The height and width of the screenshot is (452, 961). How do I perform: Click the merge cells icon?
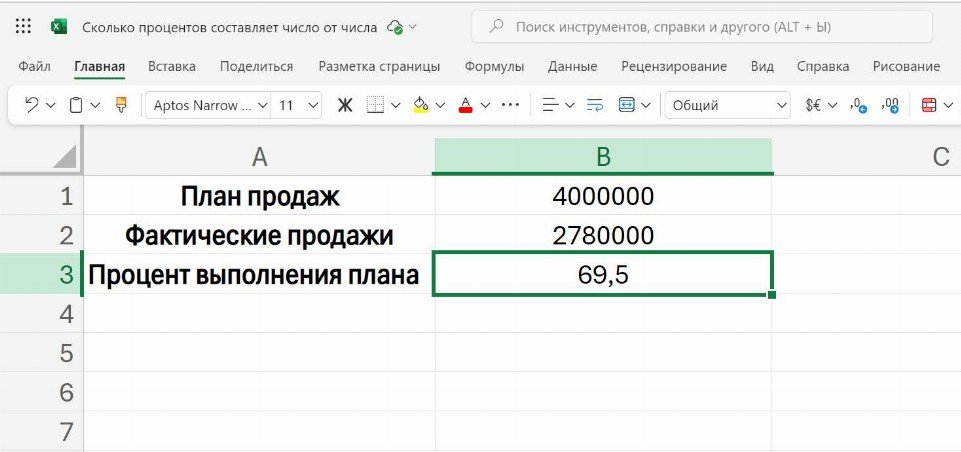pyautogui.click(x=627, y=105)
